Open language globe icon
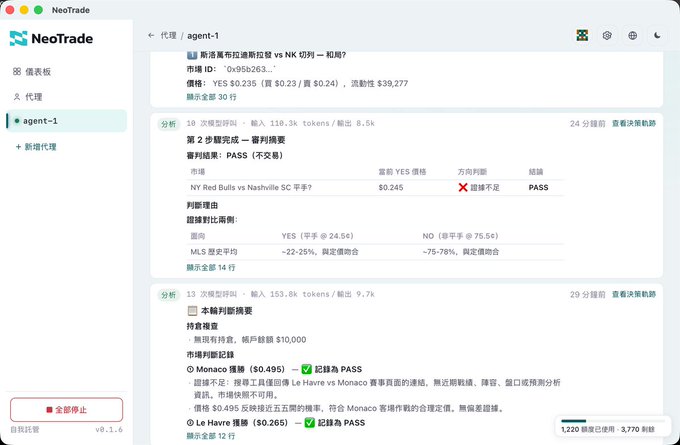The width and height of the screenshot is (680, 445). tap(632, 36)
